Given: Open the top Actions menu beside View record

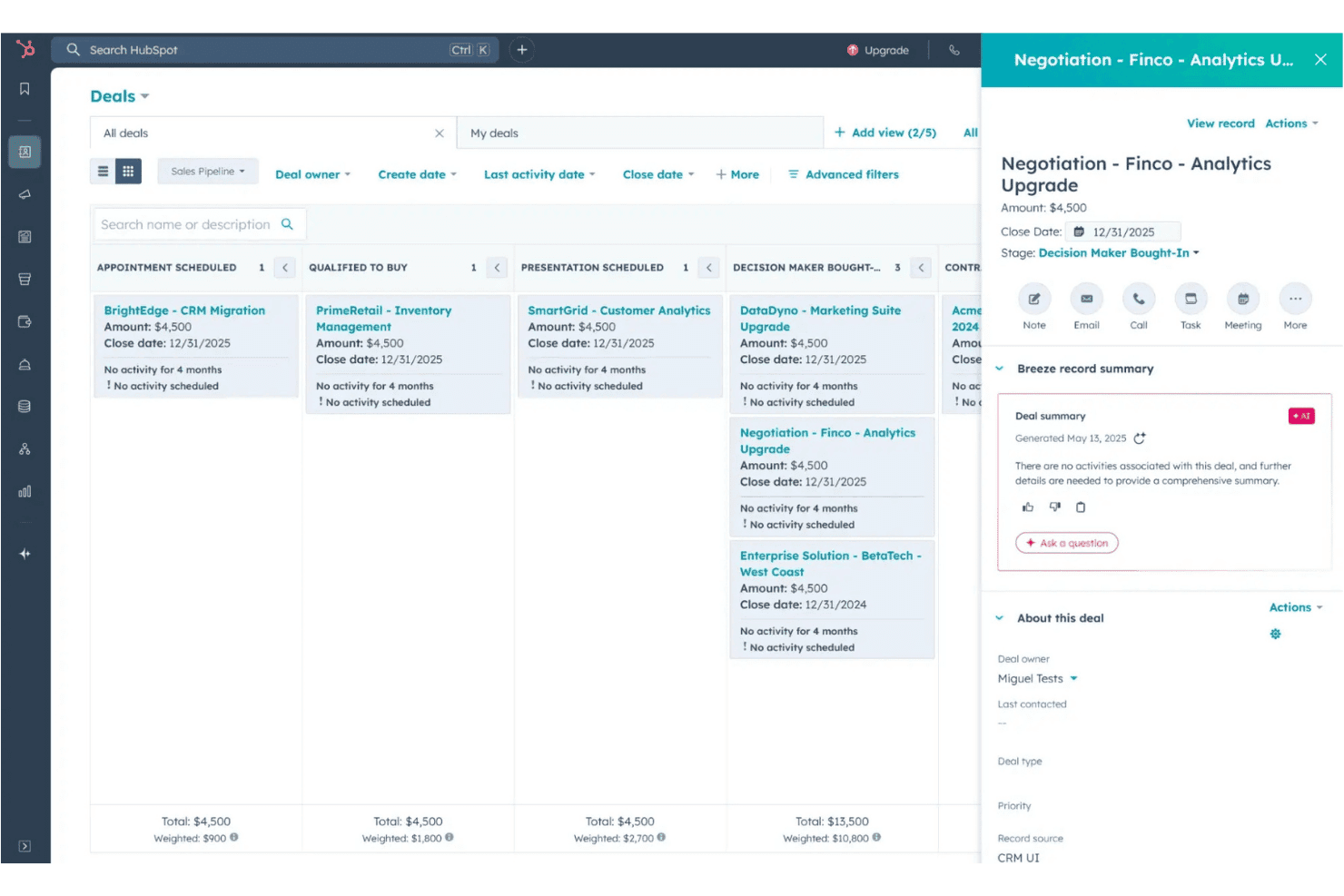Looking at the screenshot, I should pos(1291,123).
